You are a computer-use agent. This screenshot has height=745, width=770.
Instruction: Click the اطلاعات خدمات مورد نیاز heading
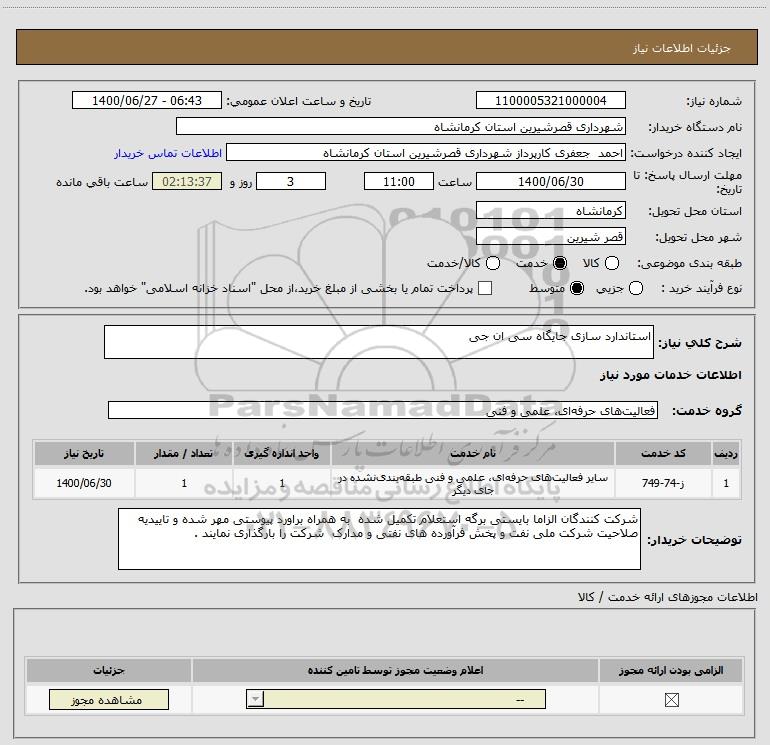(670, 375)
